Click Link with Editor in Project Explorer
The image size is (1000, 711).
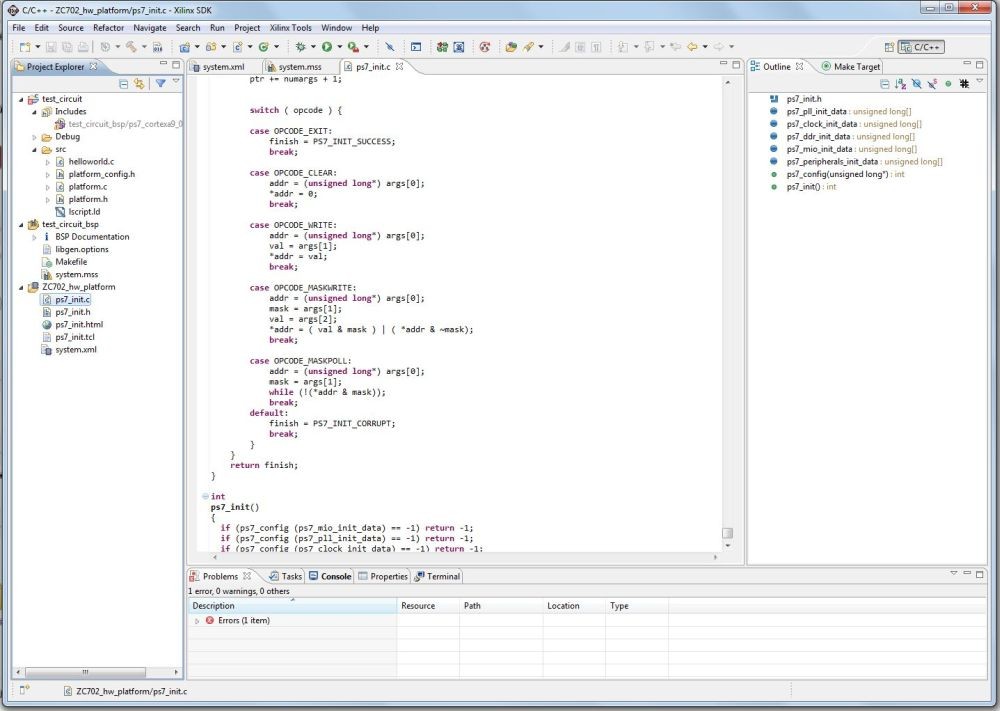click(139, 84)
